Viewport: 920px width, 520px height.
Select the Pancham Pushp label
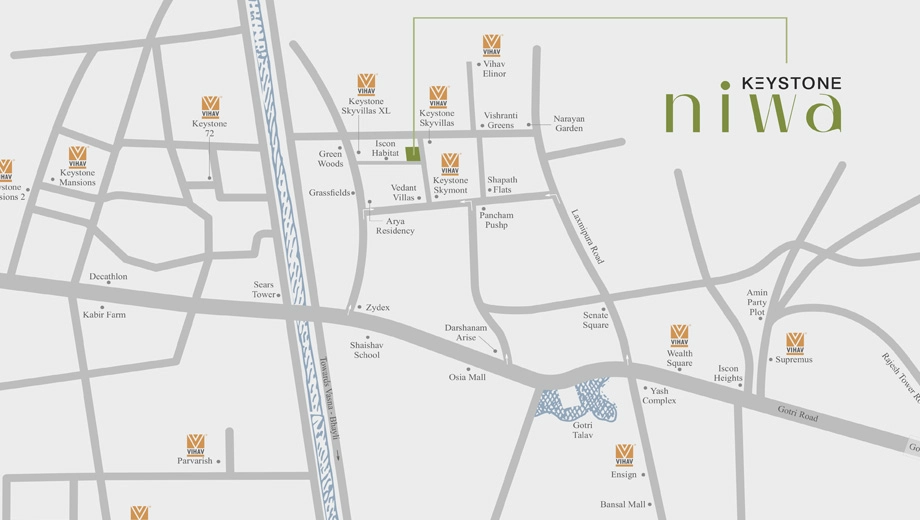coord(496,220)
